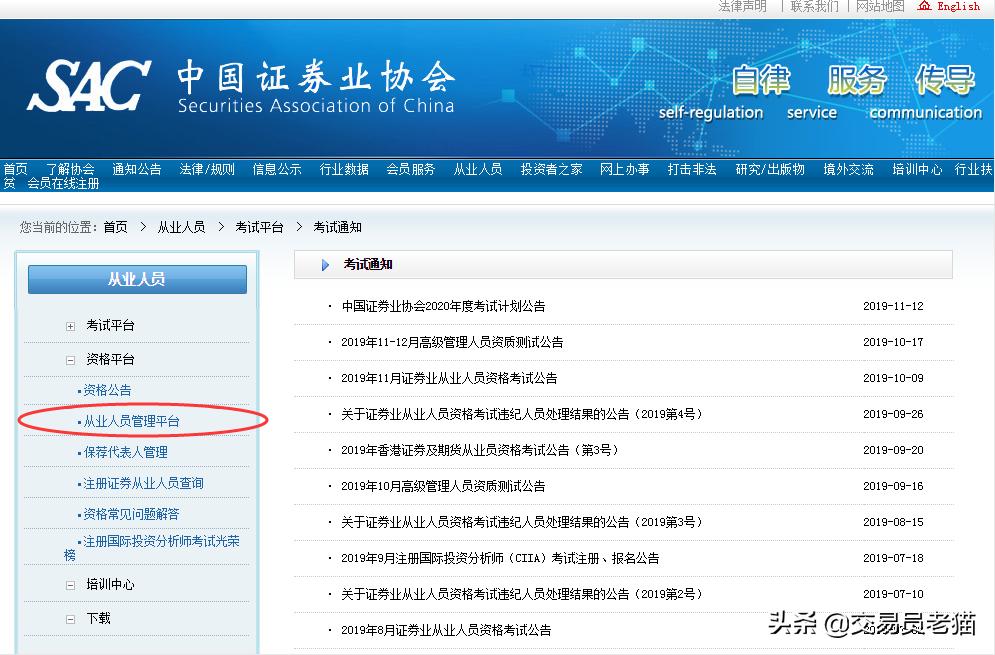The image size is (995, 655).
Task: Click the 从业人员 sidebar header panel
Action: 137,279
